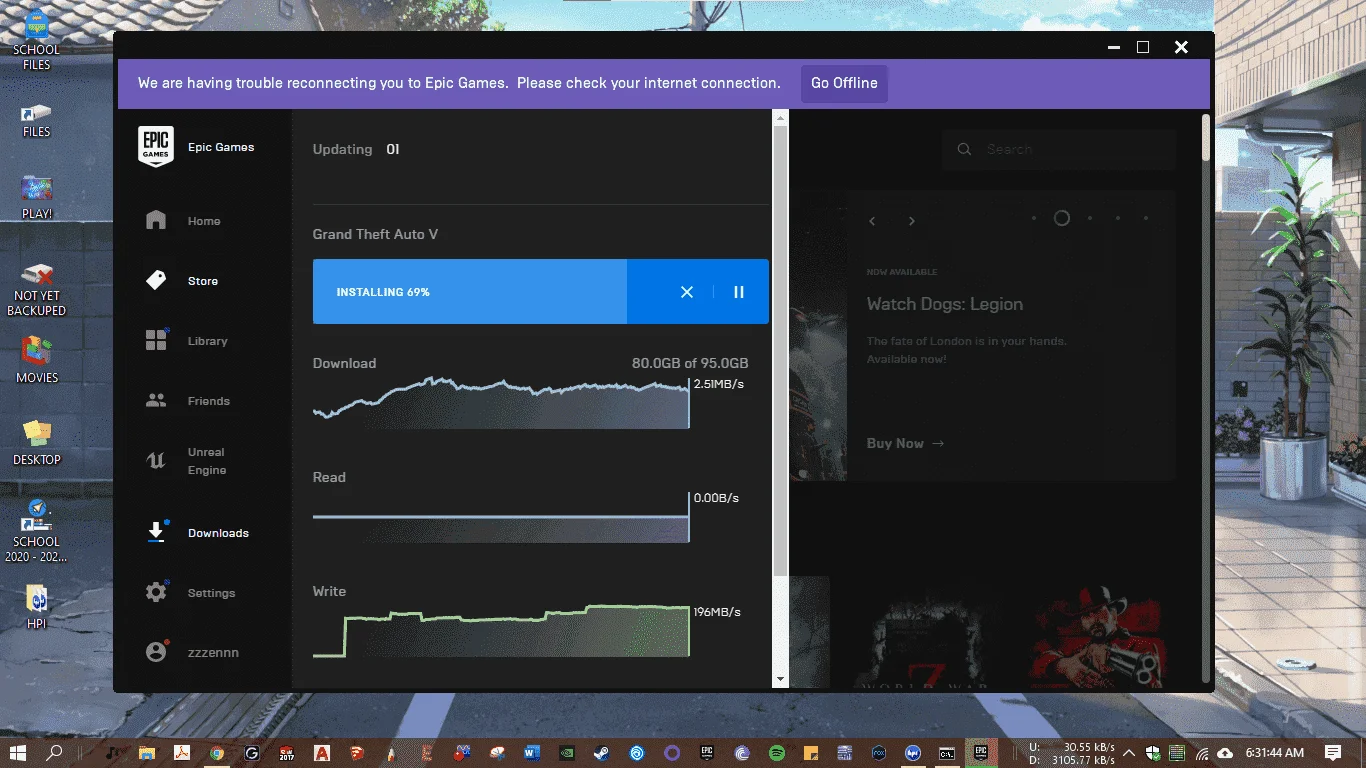Select the 80.0GB of 95.0GB text
The width and height of the screenshot is (1366, 768).
click(x=690, y=363)
